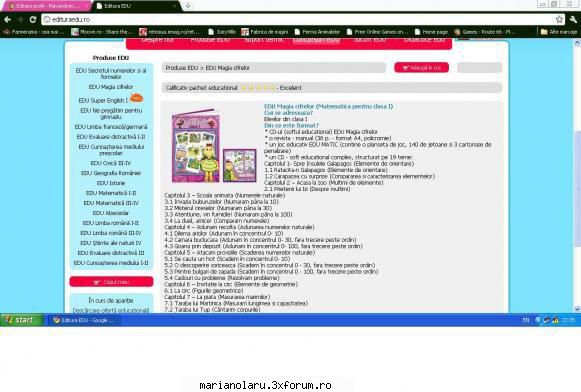Open the Jocuri EDU menu item
The width and height of the screenshot is (581, 392).
click(x=370, y=40)
